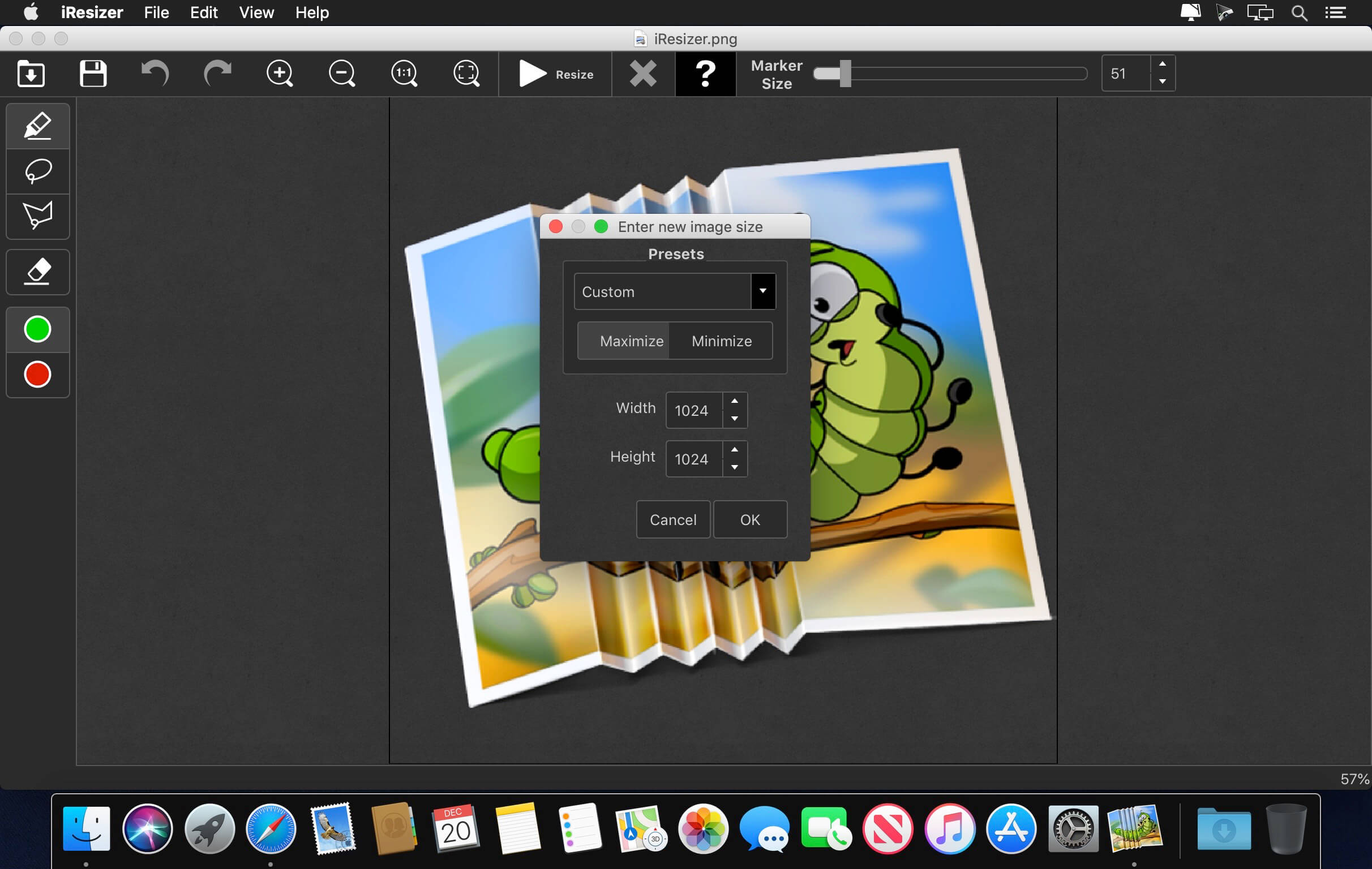Open the Edit menu
This screenshot has height=869, width=1372.
click(204, 12)
